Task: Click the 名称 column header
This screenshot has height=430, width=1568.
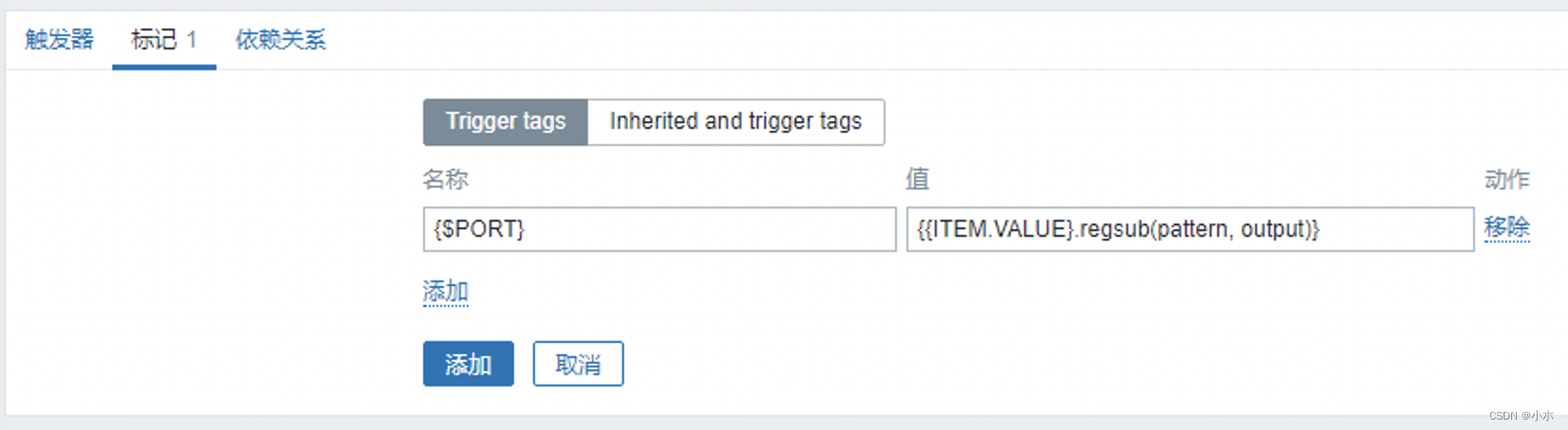Action: (x=446, y=179)
